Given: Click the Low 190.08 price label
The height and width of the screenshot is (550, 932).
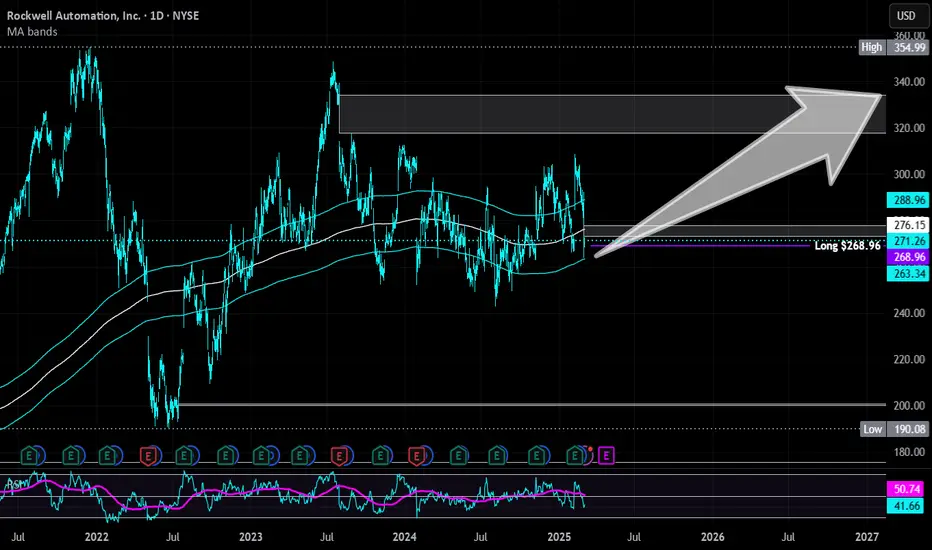Looking at the screenshot, I should pyautogui.click(x=893, y=429).
